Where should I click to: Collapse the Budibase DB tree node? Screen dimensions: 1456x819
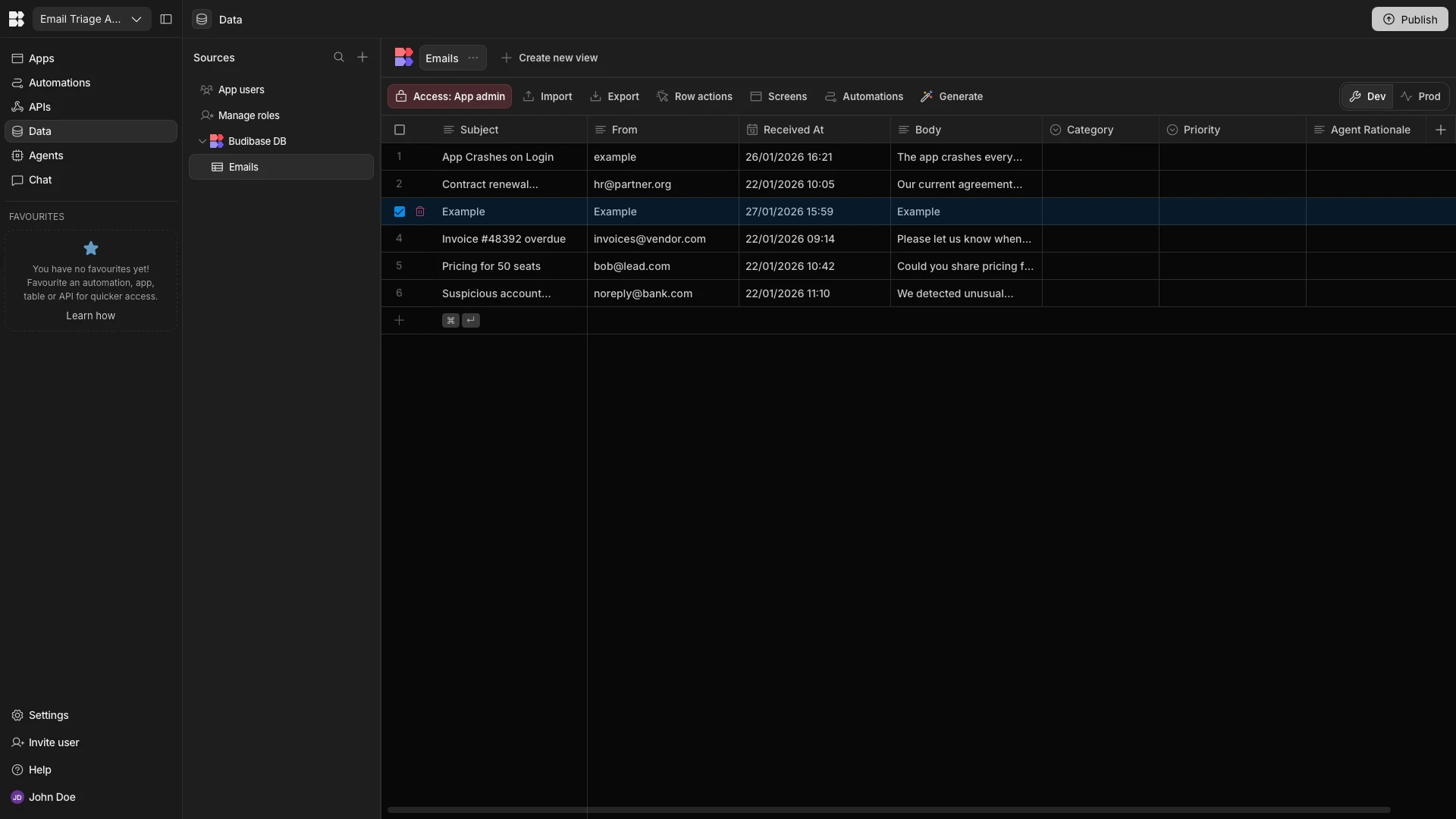pos(202,141)
